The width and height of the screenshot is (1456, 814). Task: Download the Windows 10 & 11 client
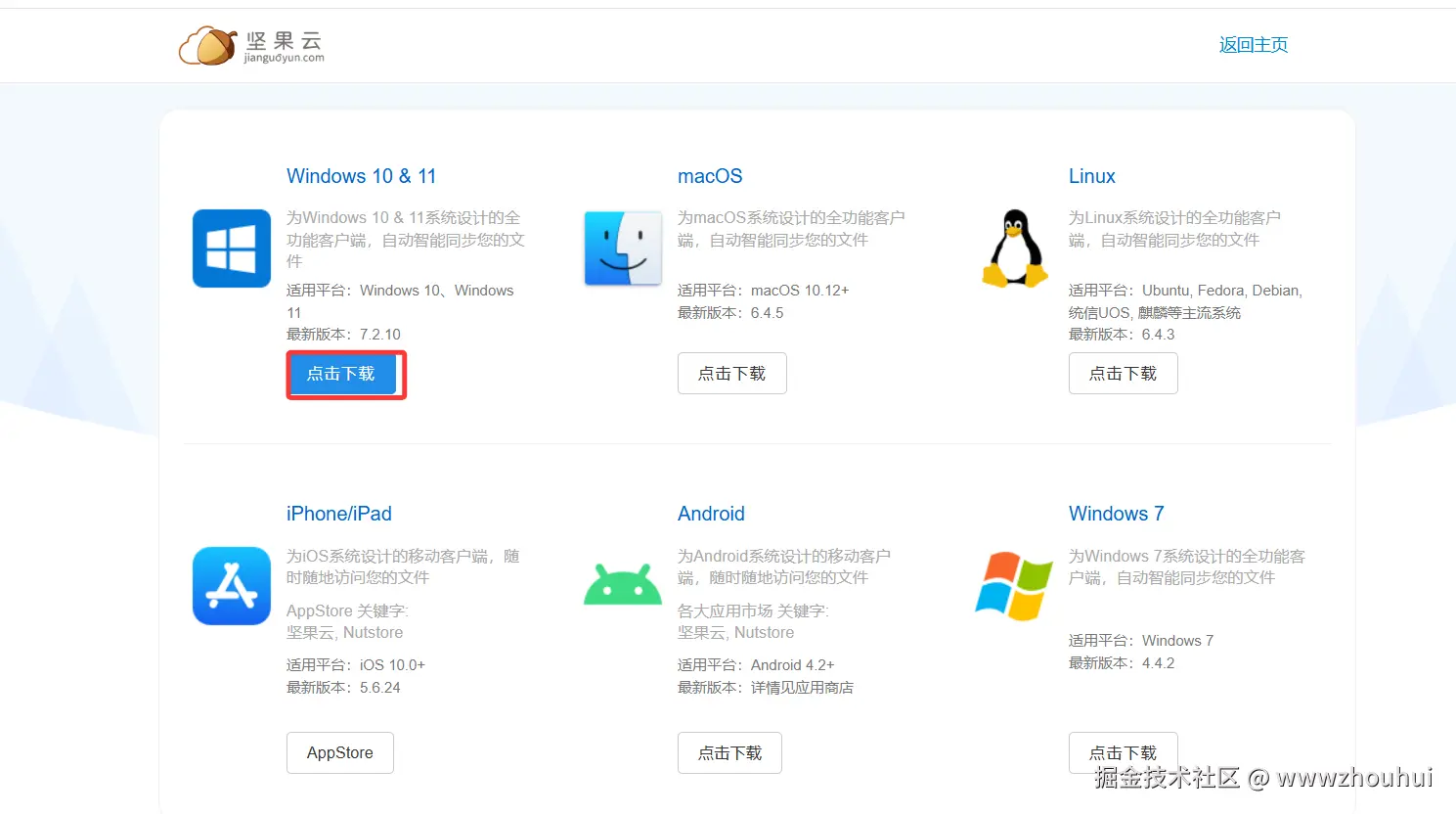[341, 374]
